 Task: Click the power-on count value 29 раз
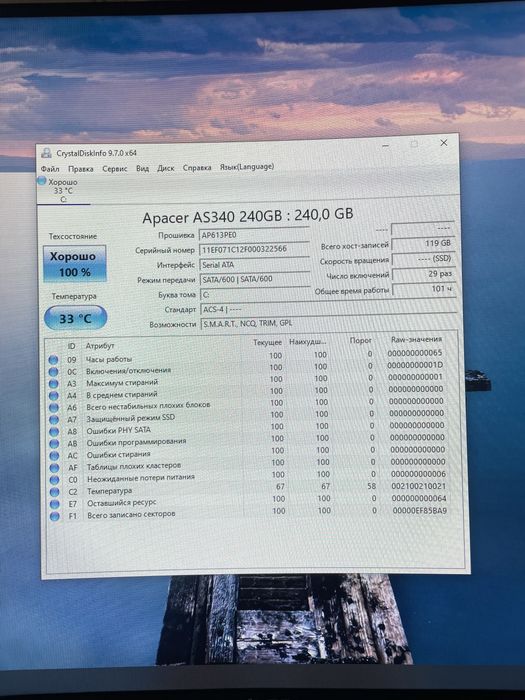(x=423, y=274)
